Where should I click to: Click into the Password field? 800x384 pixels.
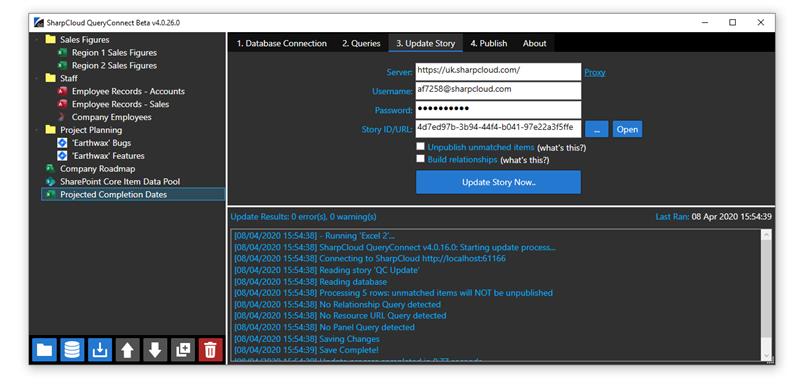pyautogui.click(x=498, y=109)
